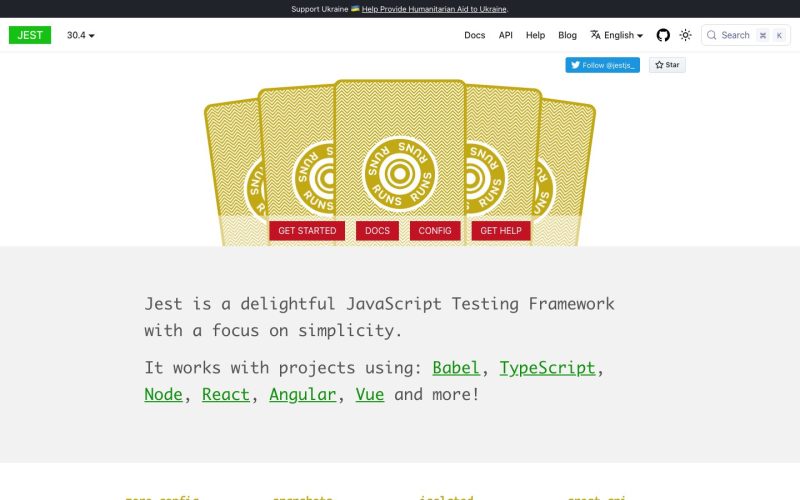Click the translate icon beside English

[x=595, y=35]
